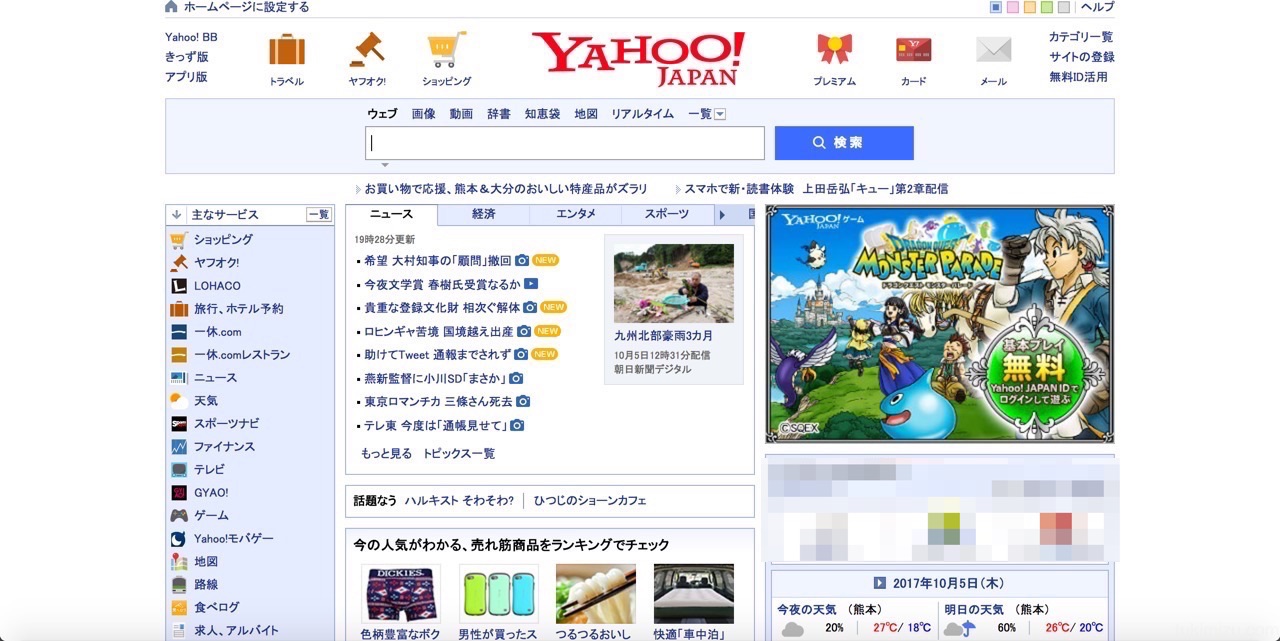This screenshot has width=1280, height=641.
Task: Switch to the 経済 news tab
Action: pyautogui.click(x=484, y=214)
